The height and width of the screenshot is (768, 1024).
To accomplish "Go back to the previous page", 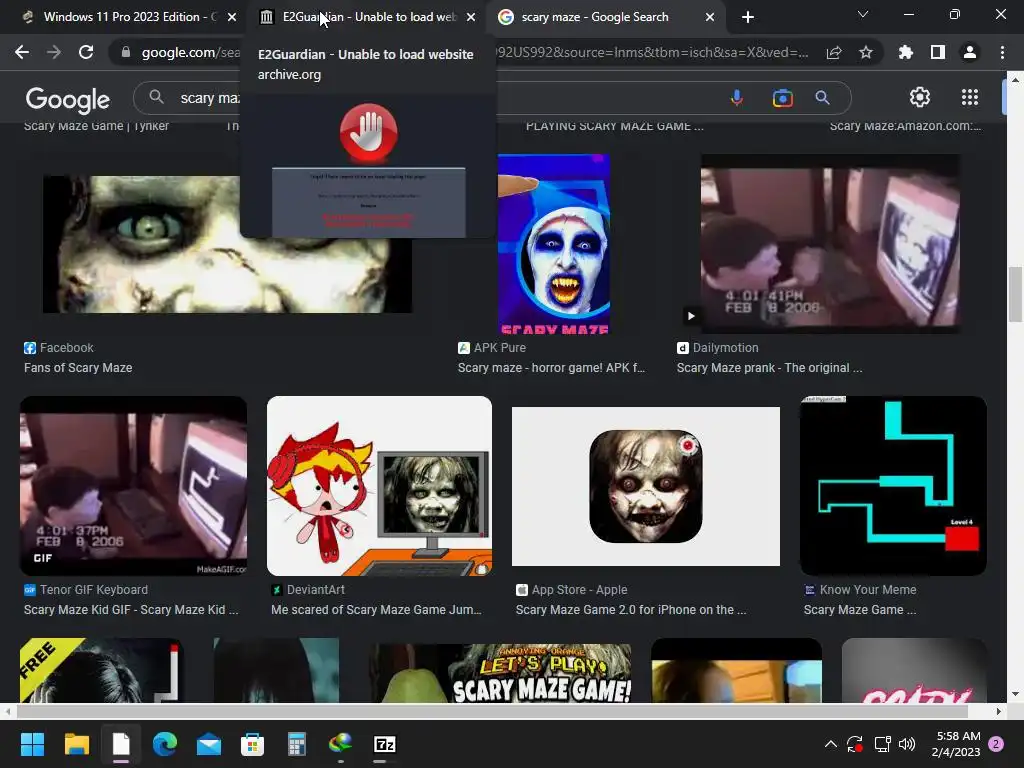I will 22,52.
